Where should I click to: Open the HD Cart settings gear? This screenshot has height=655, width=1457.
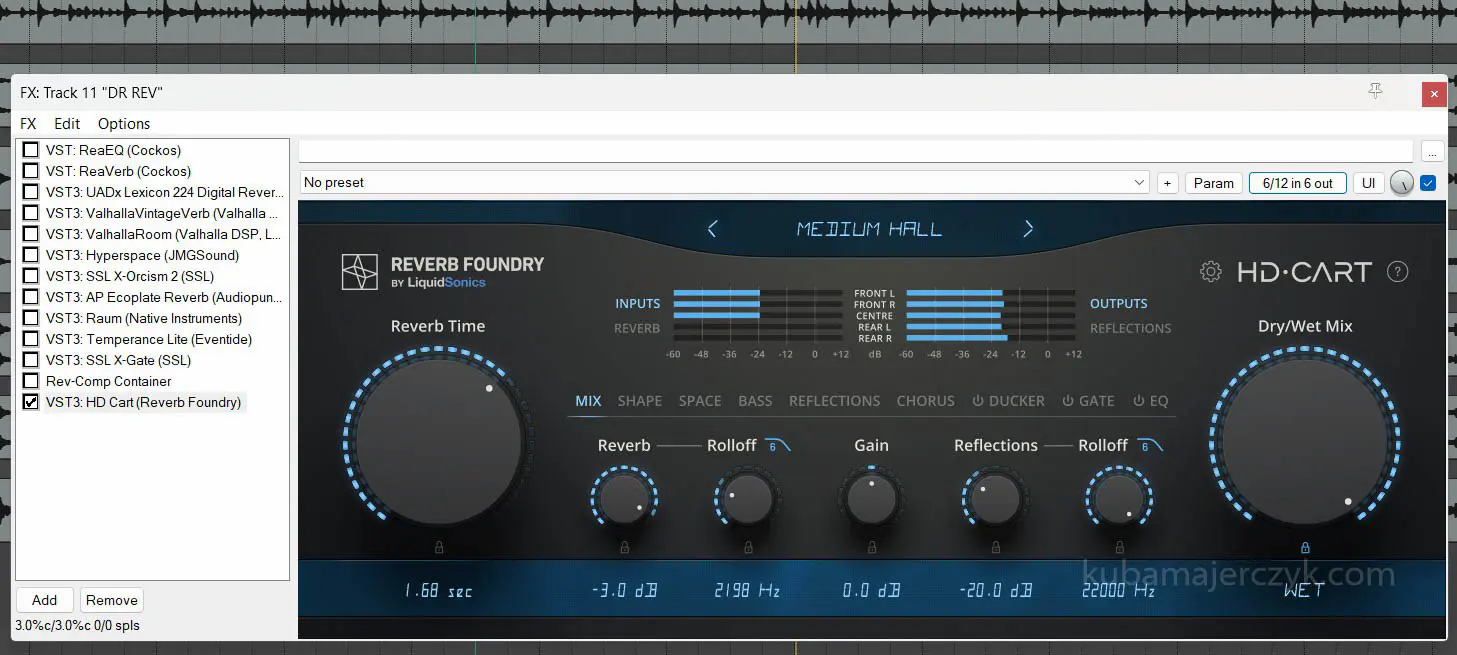1210,272
